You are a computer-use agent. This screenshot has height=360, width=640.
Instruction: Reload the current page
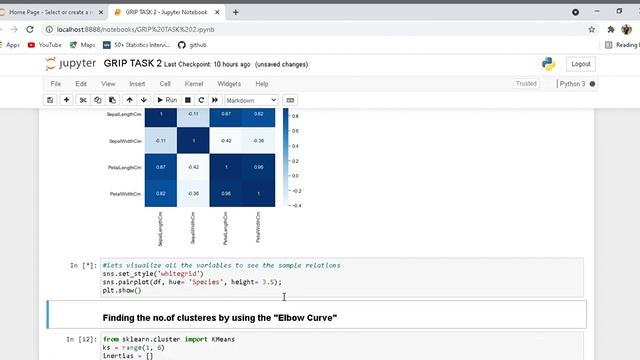click(x=30, y=29)
